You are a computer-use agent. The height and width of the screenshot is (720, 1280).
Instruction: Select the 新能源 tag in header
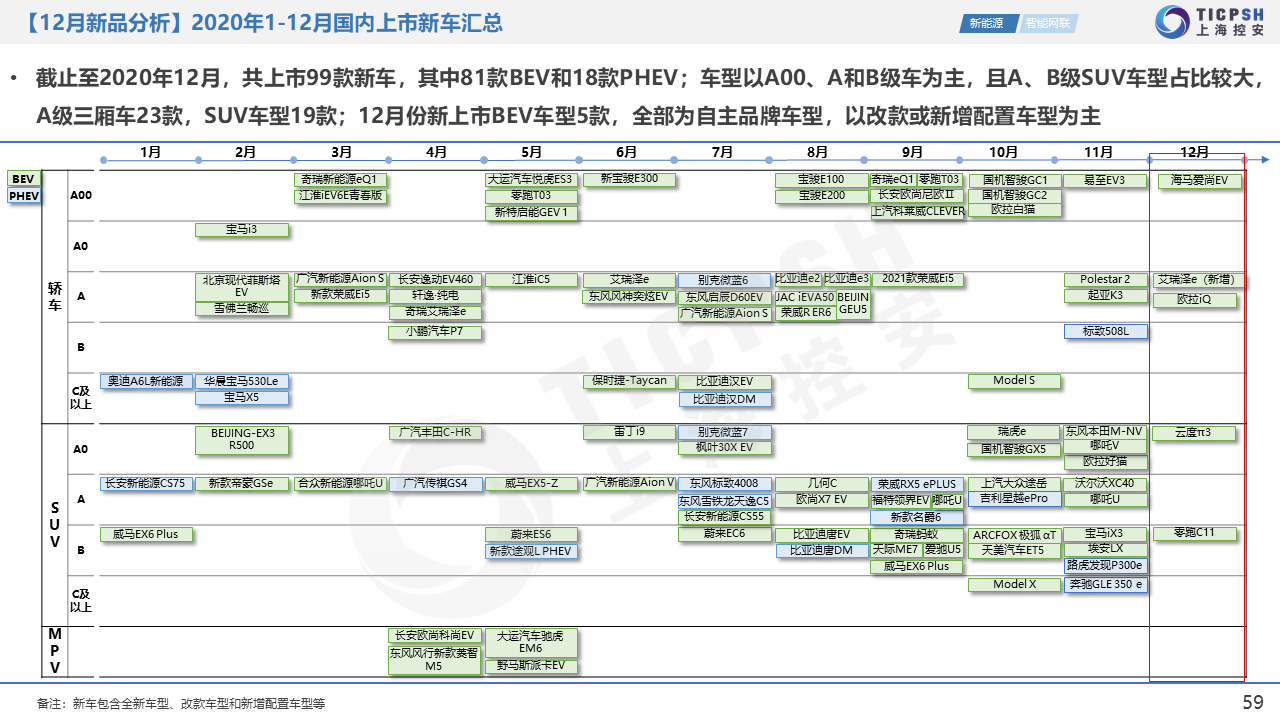[x=988, y=23]
